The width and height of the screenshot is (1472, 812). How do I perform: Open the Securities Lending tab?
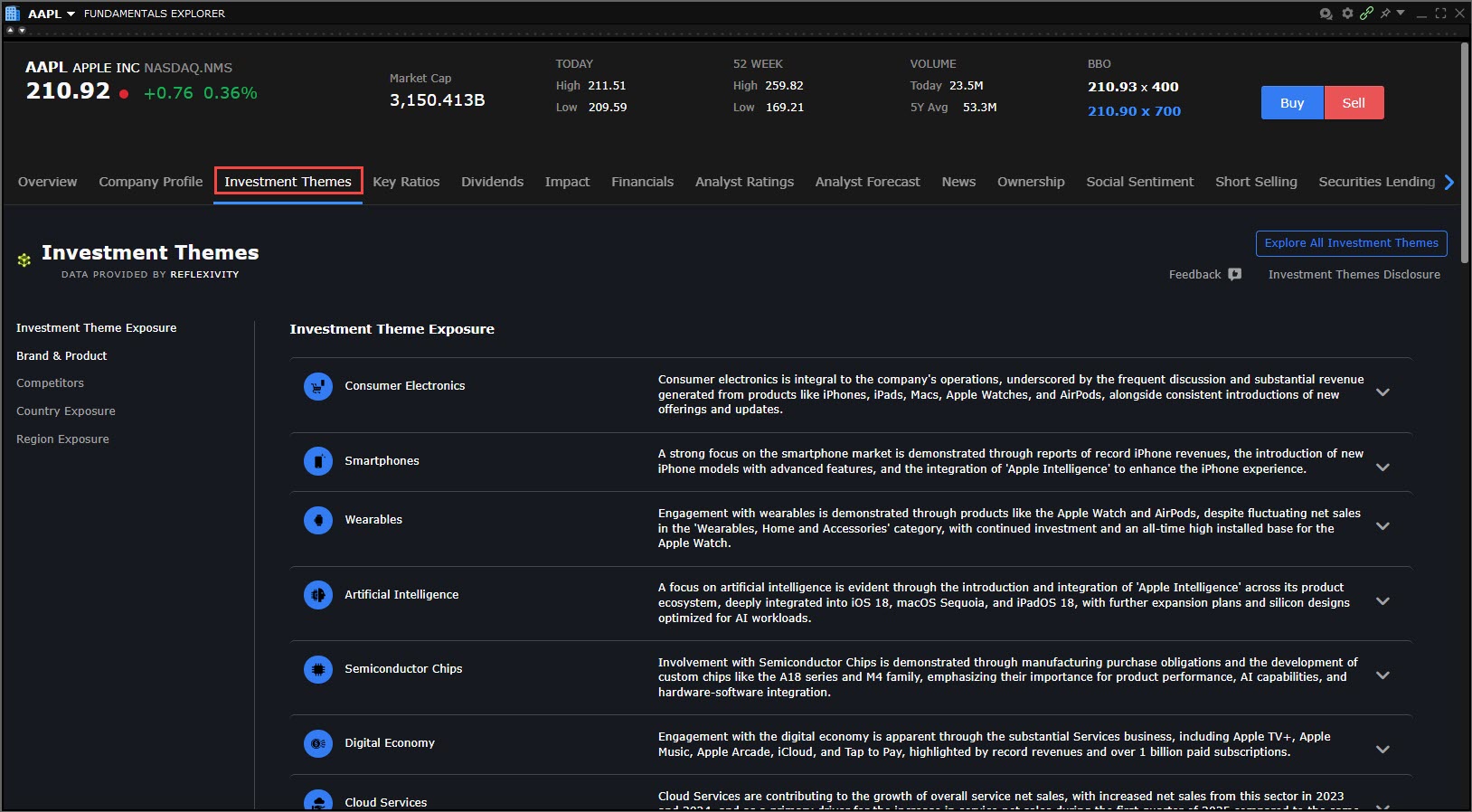coord(1377,182)
